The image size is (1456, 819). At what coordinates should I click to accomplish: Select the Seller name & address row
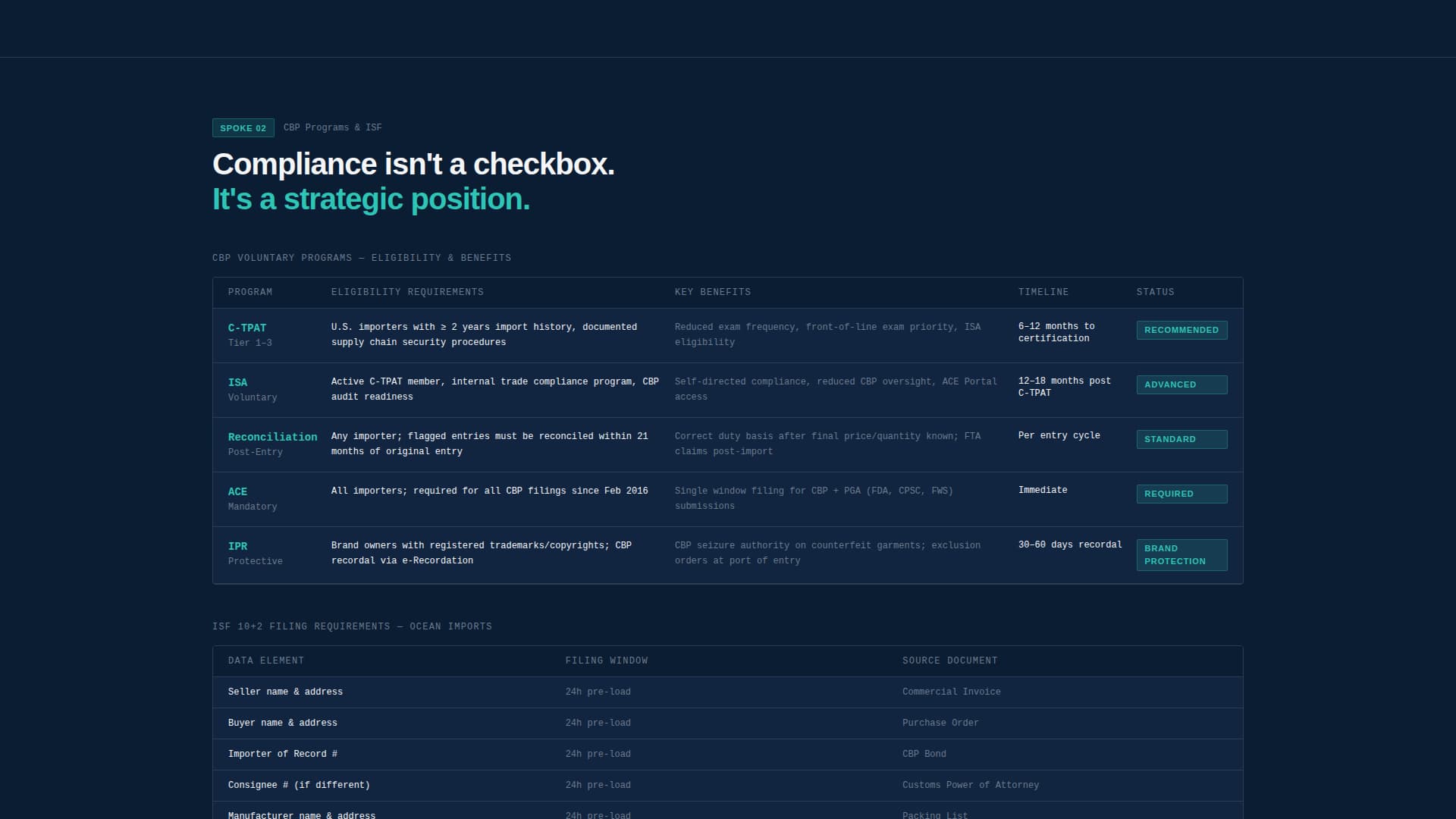[285, 692]
